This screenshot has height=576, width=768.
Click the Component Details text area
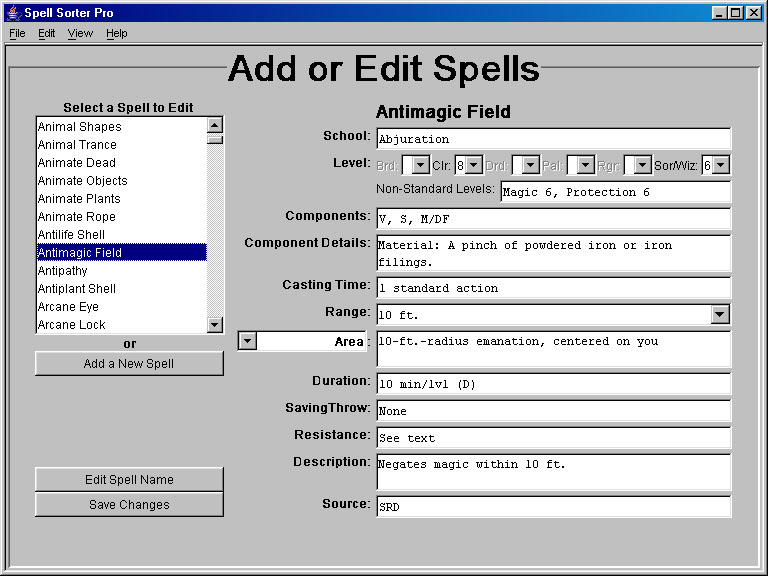tap(553, 253)
